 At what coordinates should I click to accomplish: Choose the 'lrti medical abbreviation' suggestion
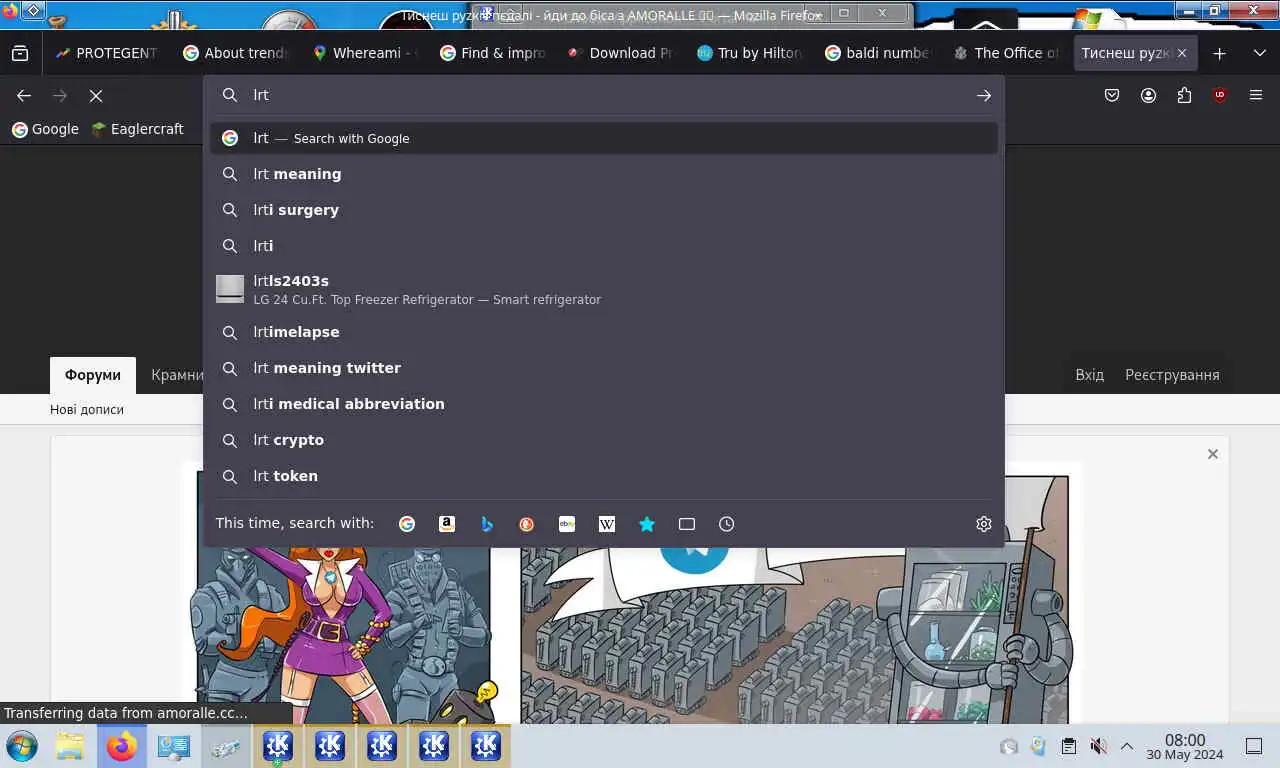[604, 404]
